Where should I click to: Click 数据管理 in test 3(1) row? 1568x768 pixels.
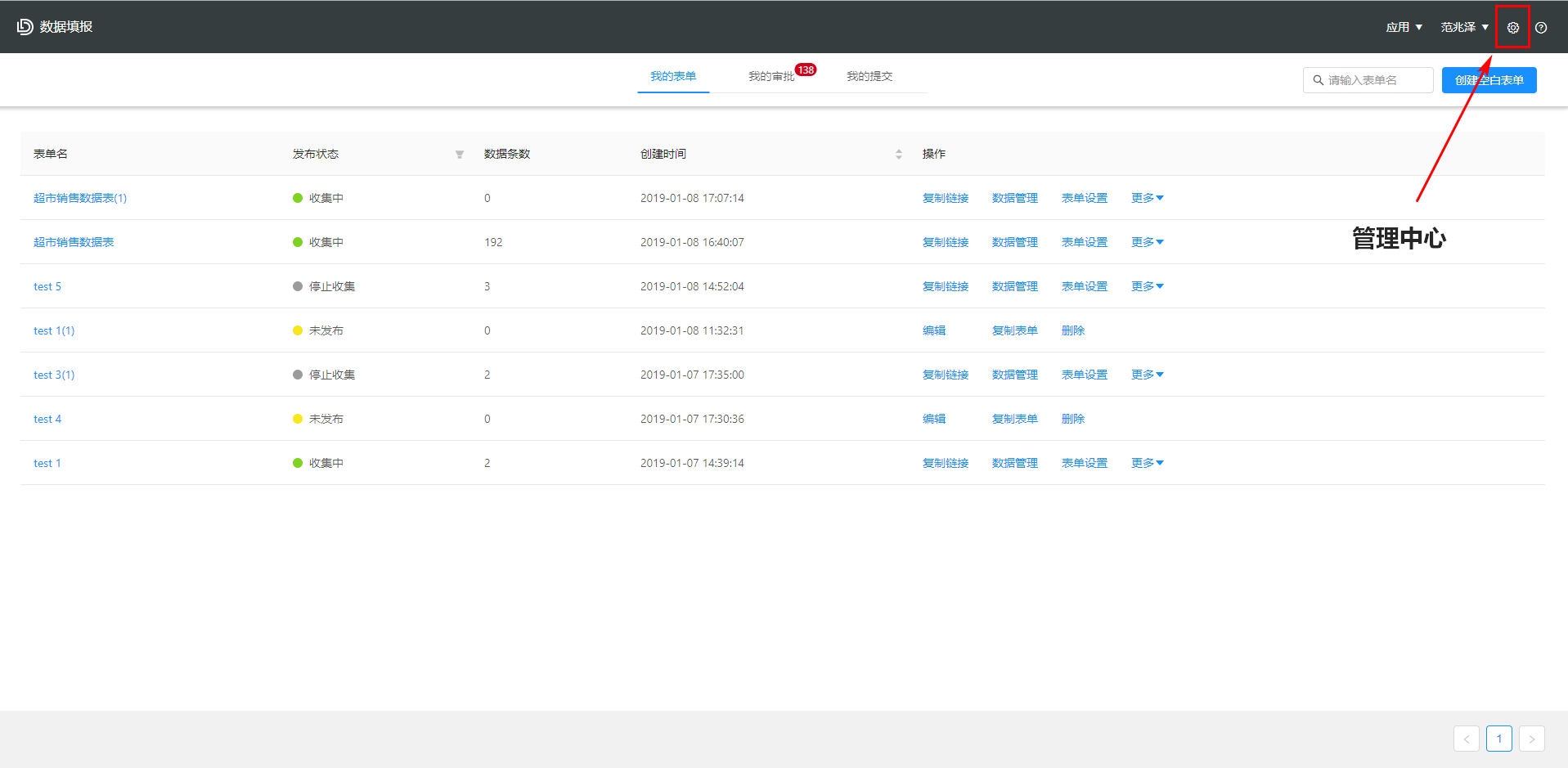point(1015,375)
